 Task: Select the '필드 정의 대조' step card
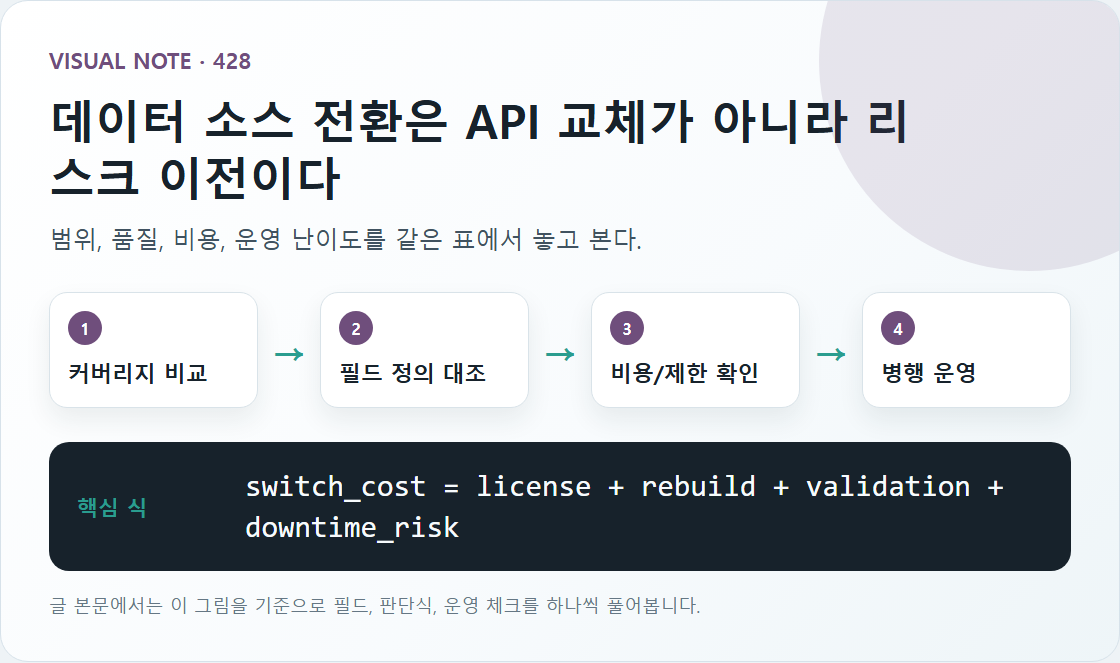pyautogui.click(x=424, y=350)
